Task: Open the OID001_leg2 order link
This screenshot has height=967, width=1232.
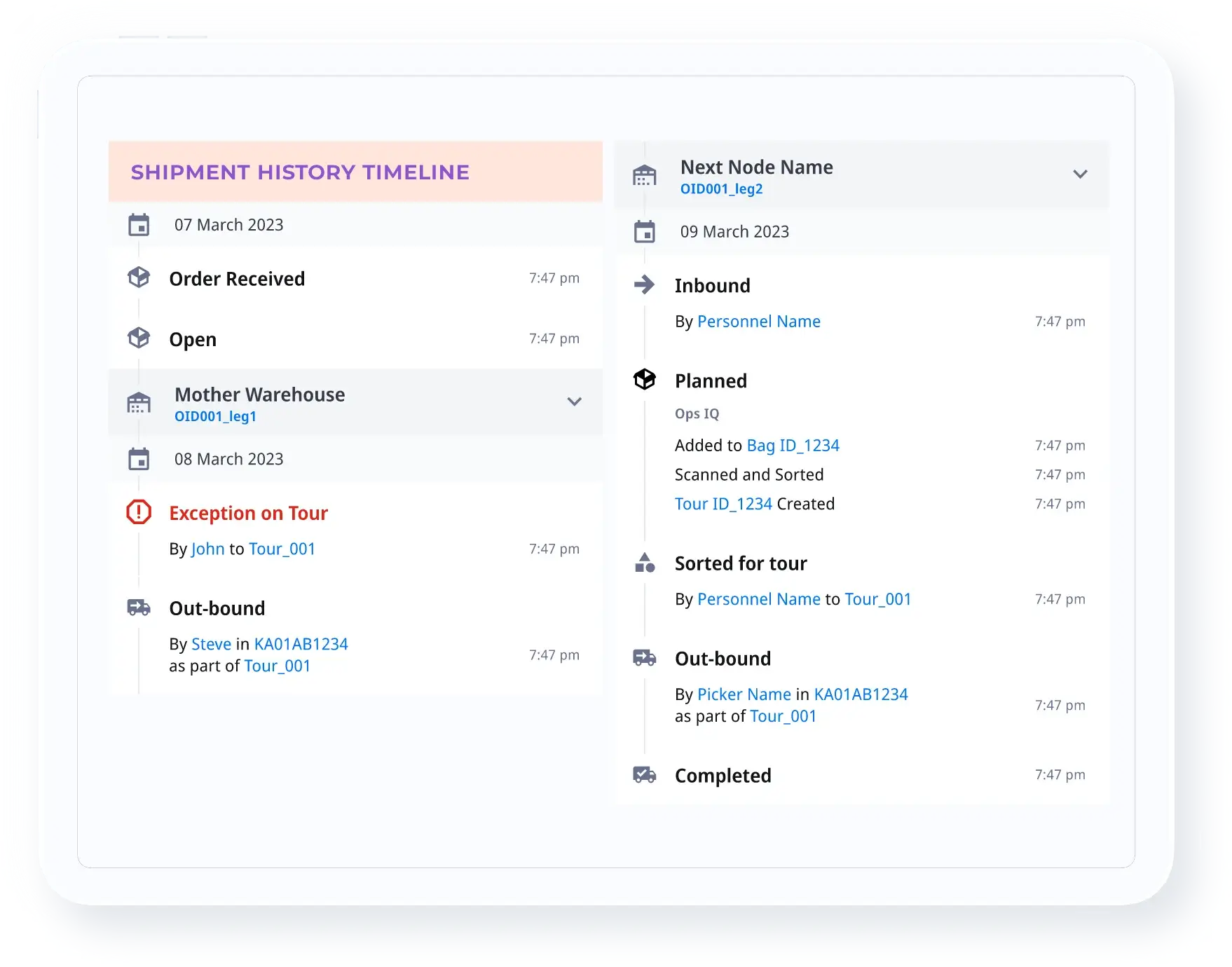Action: click(721, 189)
